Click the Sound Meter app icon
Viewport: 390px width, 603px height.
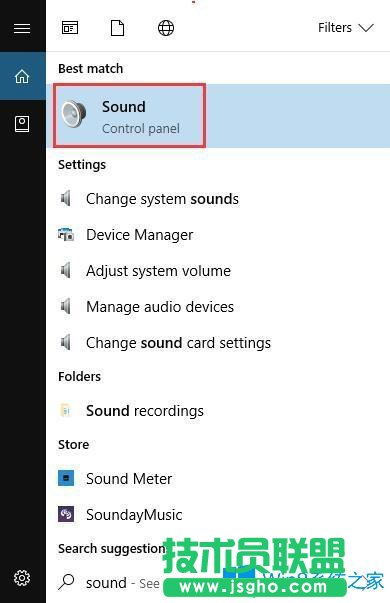click(x=66, y=478)
